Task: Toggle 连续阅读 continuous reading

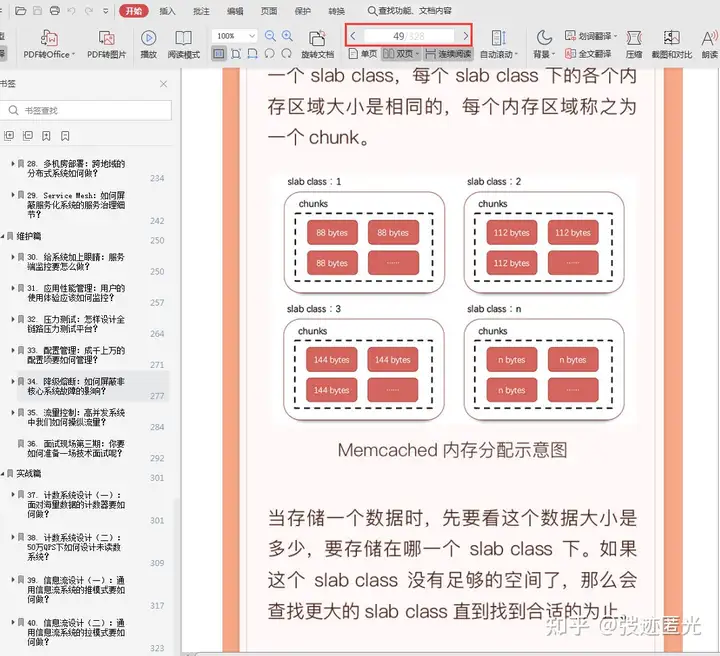Action: click(x=448, y=54)
